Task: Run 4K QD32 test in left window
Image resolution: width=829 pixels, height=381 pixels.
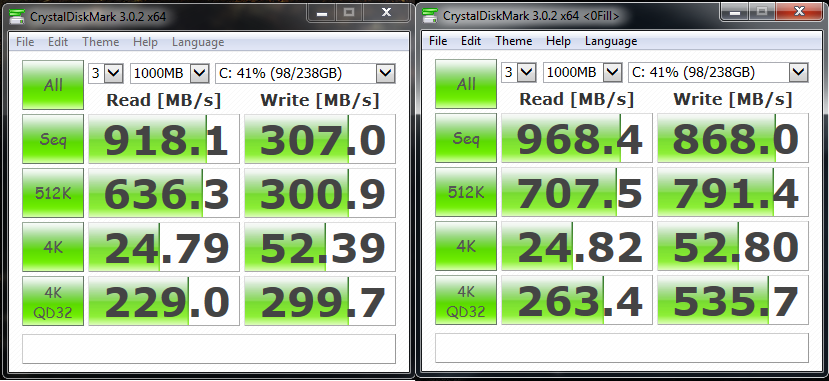Action: 53,301
